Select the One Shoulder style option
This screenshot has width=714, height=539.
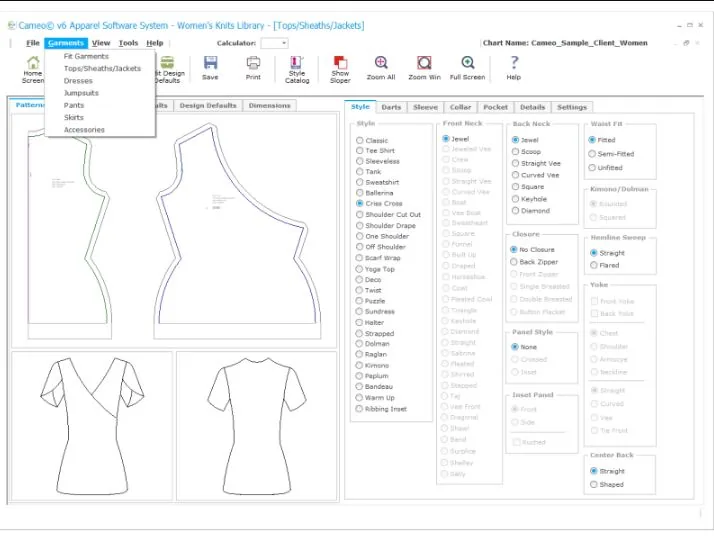(x=360, y=236)
